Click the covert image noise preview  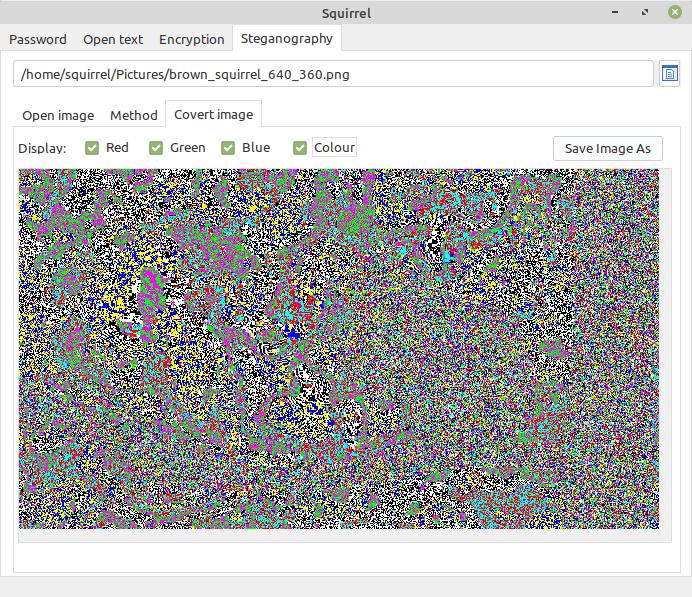coord(338,348)
